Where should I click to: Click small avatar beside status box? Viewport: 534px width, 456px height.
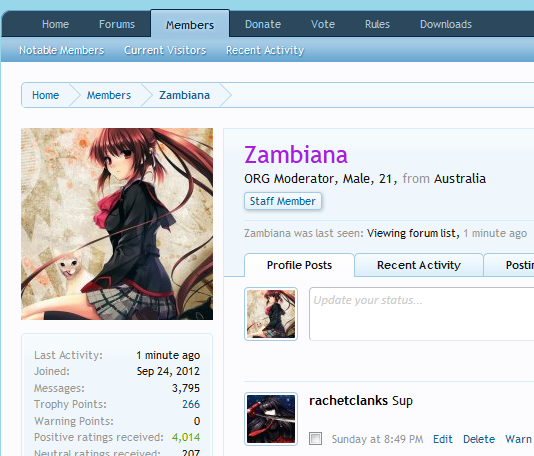tap(271, 314)
